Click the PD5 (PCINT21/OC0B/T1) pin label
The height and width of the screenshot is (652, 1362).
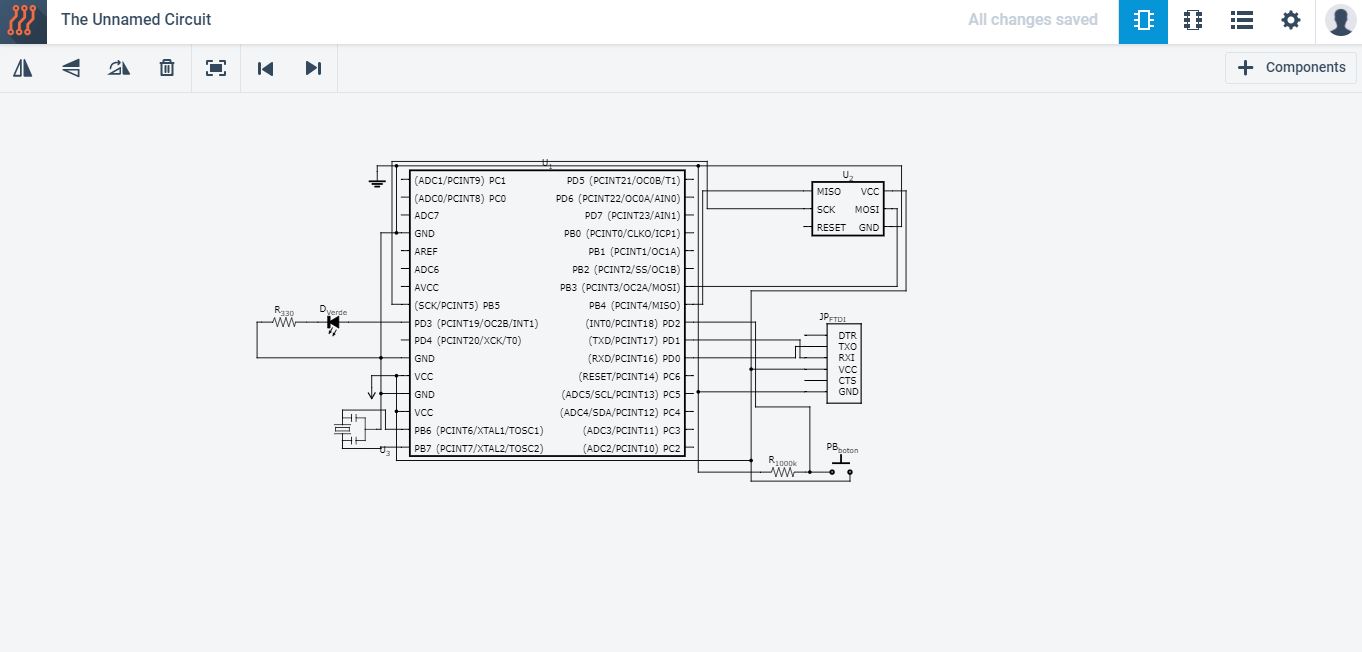click(x=623, y=181)
